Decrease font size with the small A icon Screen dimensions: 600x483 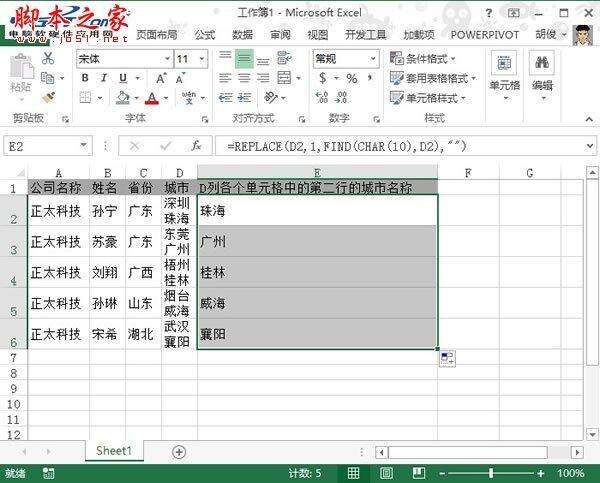[180, 78]
